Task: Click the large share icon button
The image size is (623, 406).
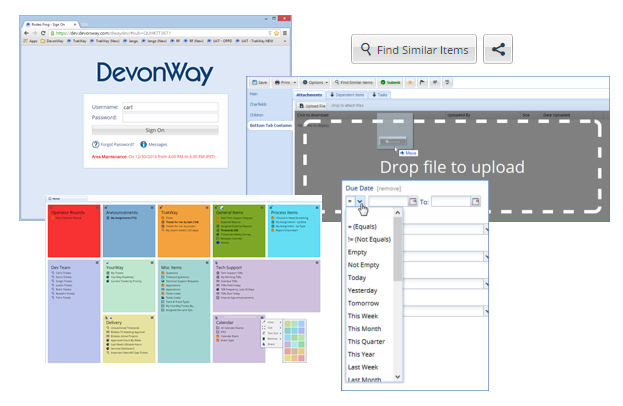Action: coord(498,49)
